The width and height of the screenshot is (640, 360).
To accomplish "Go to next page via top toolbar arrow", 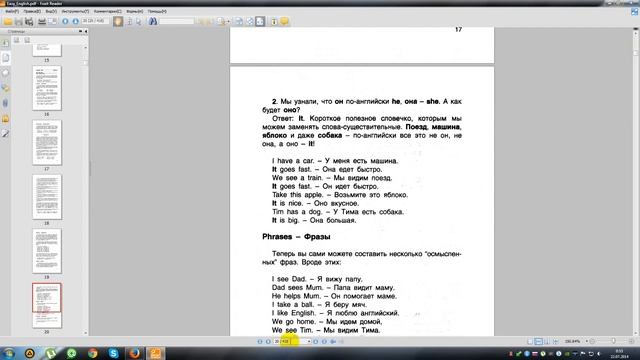I will [x=76, y=21].
